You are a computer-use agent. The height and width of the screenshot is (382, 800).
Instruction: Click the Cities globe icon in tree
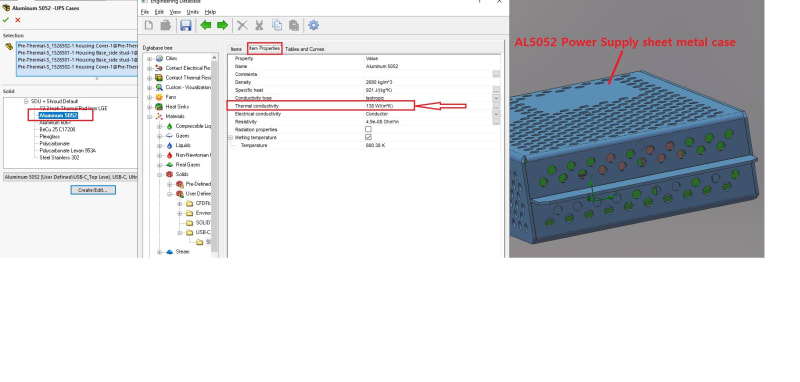click(x=159, y=59)
